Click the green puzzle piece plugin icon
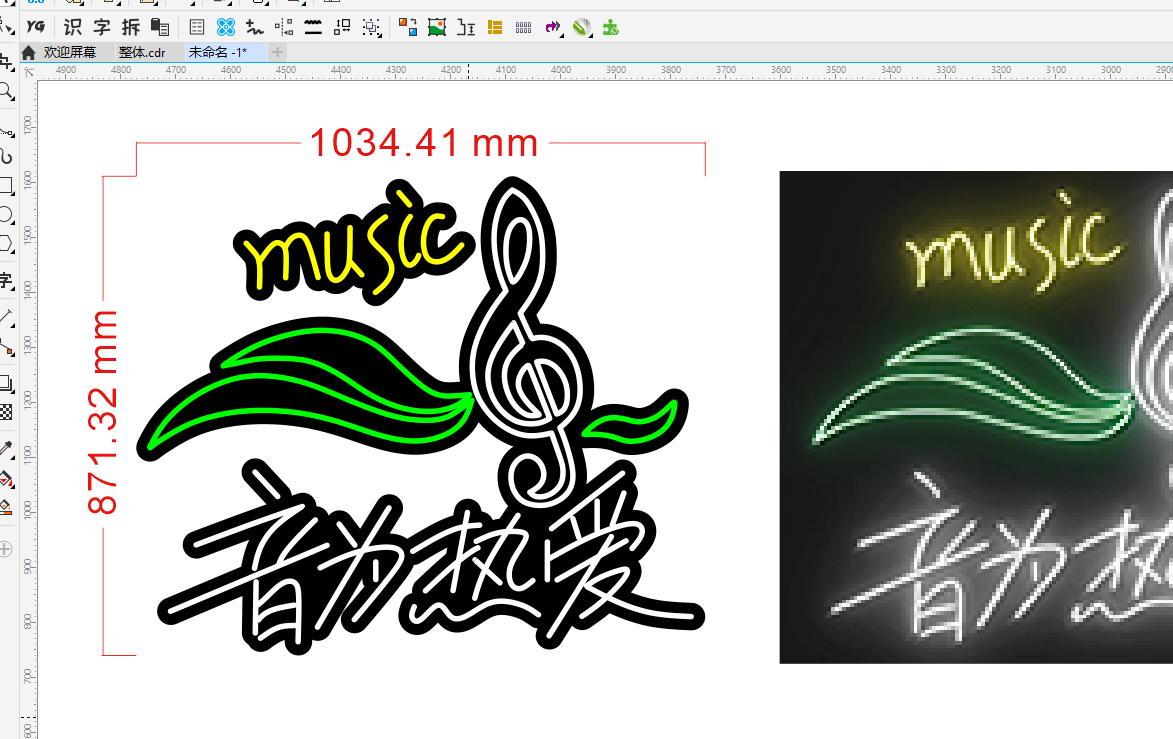1173x739 pixels. 611,28
